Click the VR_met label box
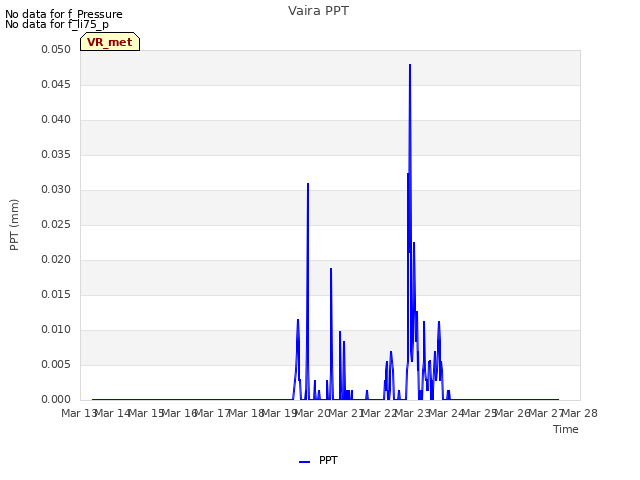The height and width of the screenshot is (480, 640). click(110, 42)
